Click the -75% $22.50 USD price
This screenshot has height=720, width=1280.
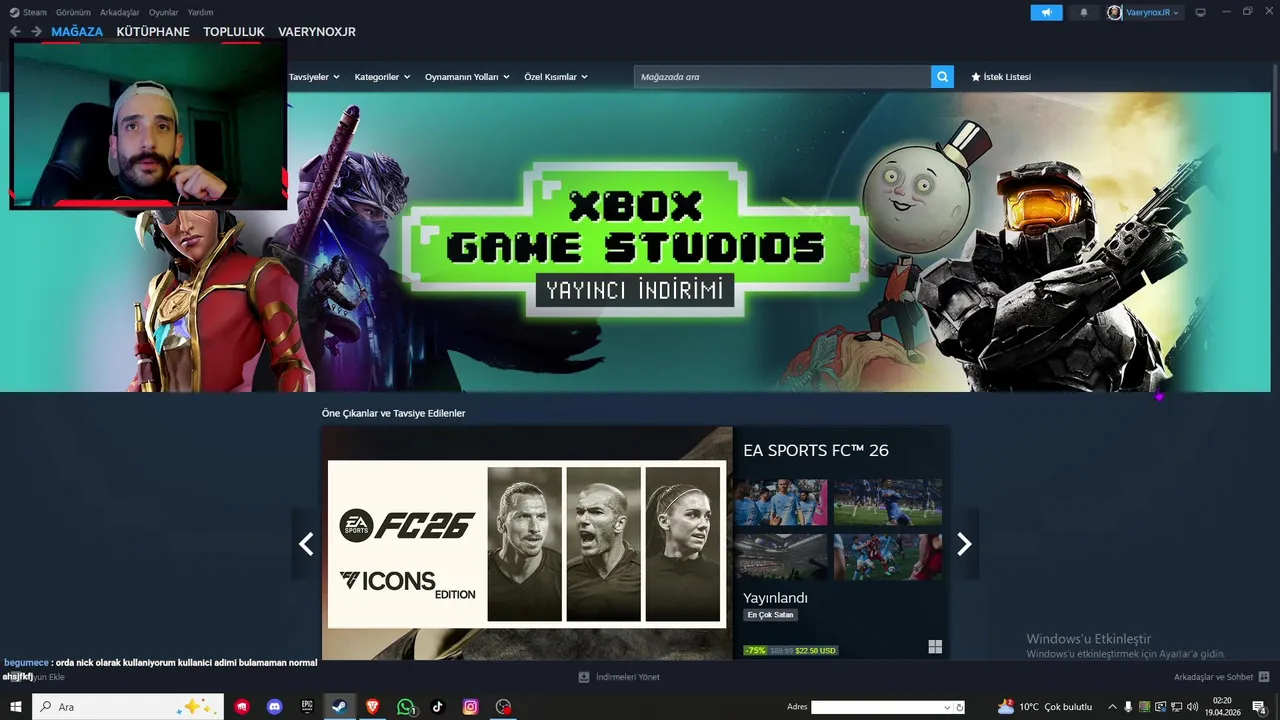tap(790, 650)
